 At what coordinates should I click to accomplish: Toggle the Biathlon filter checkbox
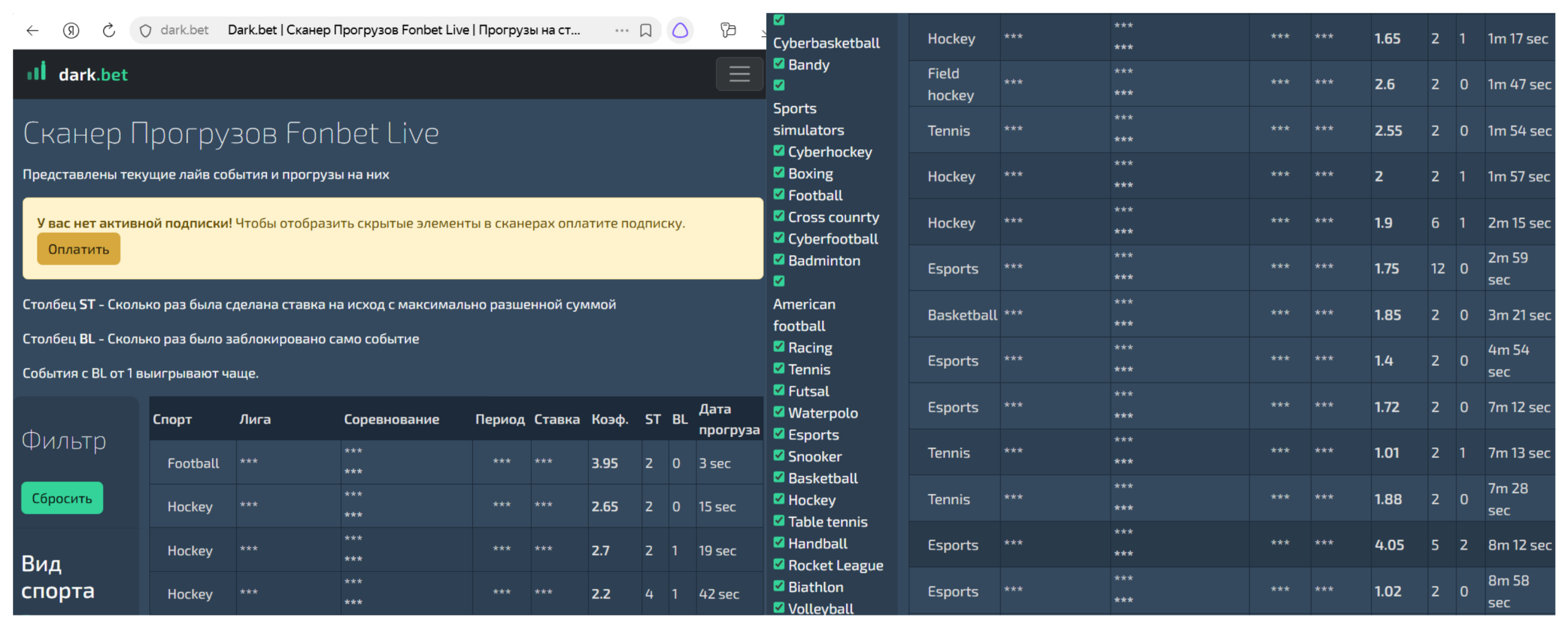779,586
